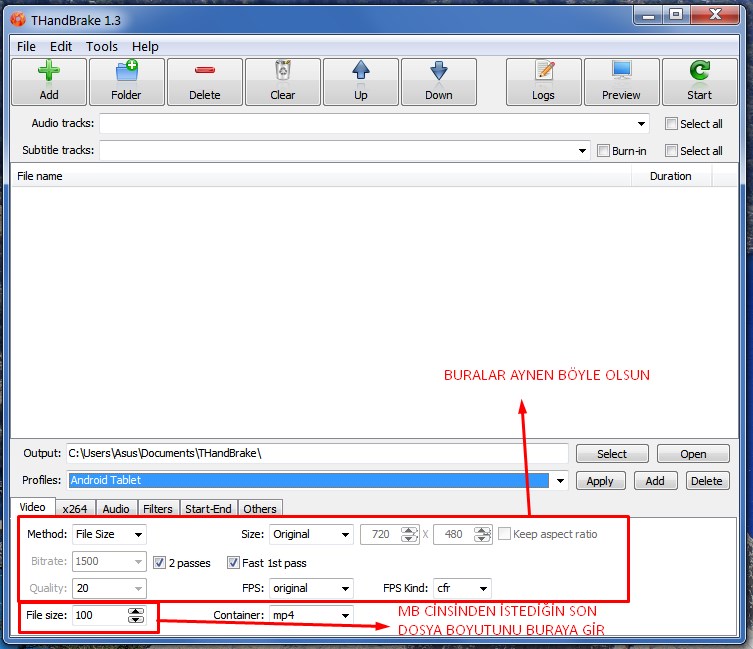This screenshot has width=753, height=649.
Task: Select the Android Tablet profile text
Action: pos(106,480)
